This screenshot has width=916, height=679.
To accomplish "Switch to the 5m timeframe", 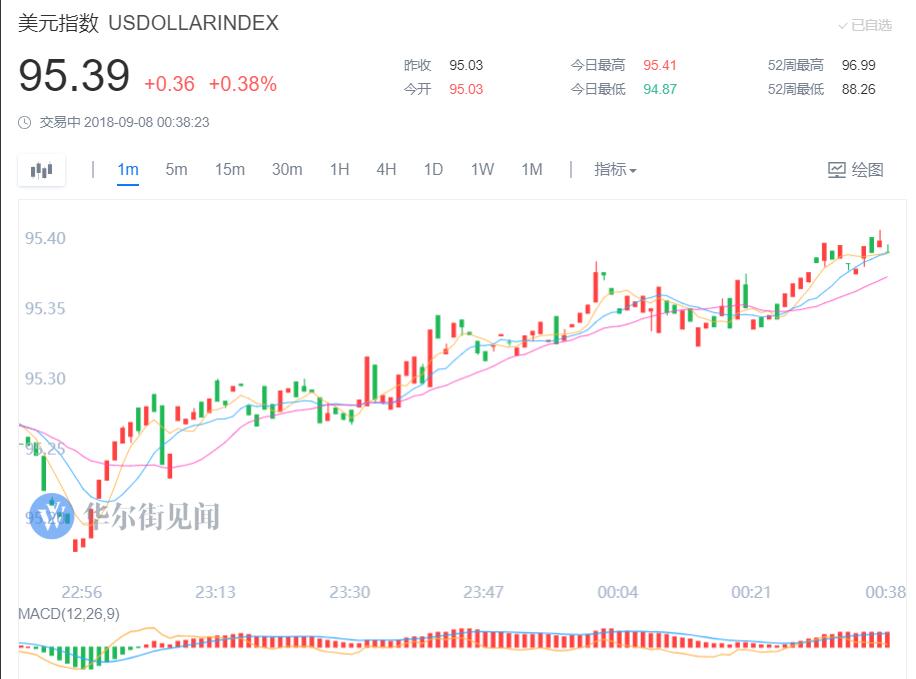I will pos(176,170).
